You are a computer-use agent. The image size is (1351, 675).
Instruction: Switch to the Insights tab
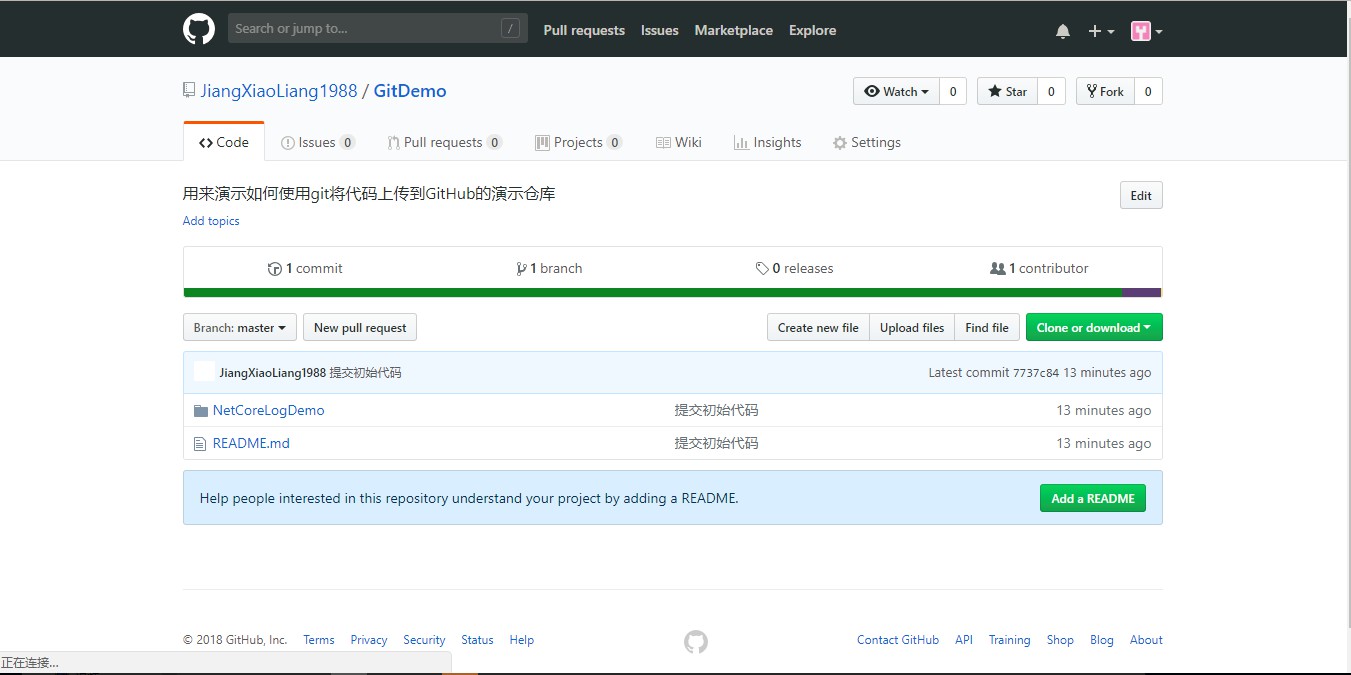point(768,142)
